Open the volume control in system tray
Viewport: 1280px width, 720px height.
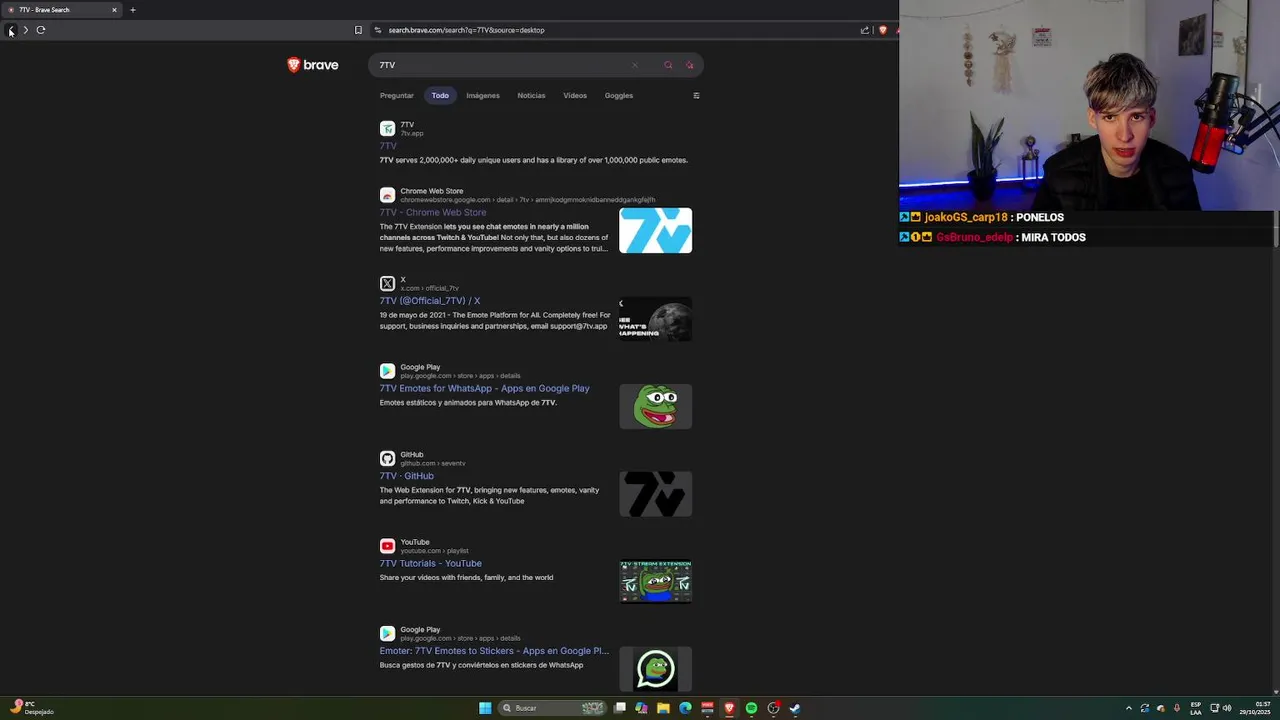click(1227, 708)
